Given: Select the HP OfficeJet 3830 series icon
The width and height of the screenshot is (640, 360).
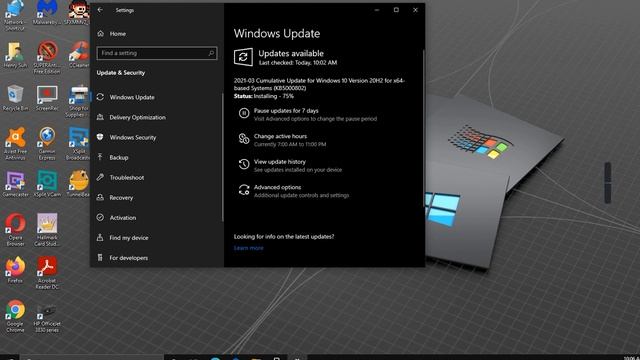Looking at the screenshot, I should (x=47, y=318).
